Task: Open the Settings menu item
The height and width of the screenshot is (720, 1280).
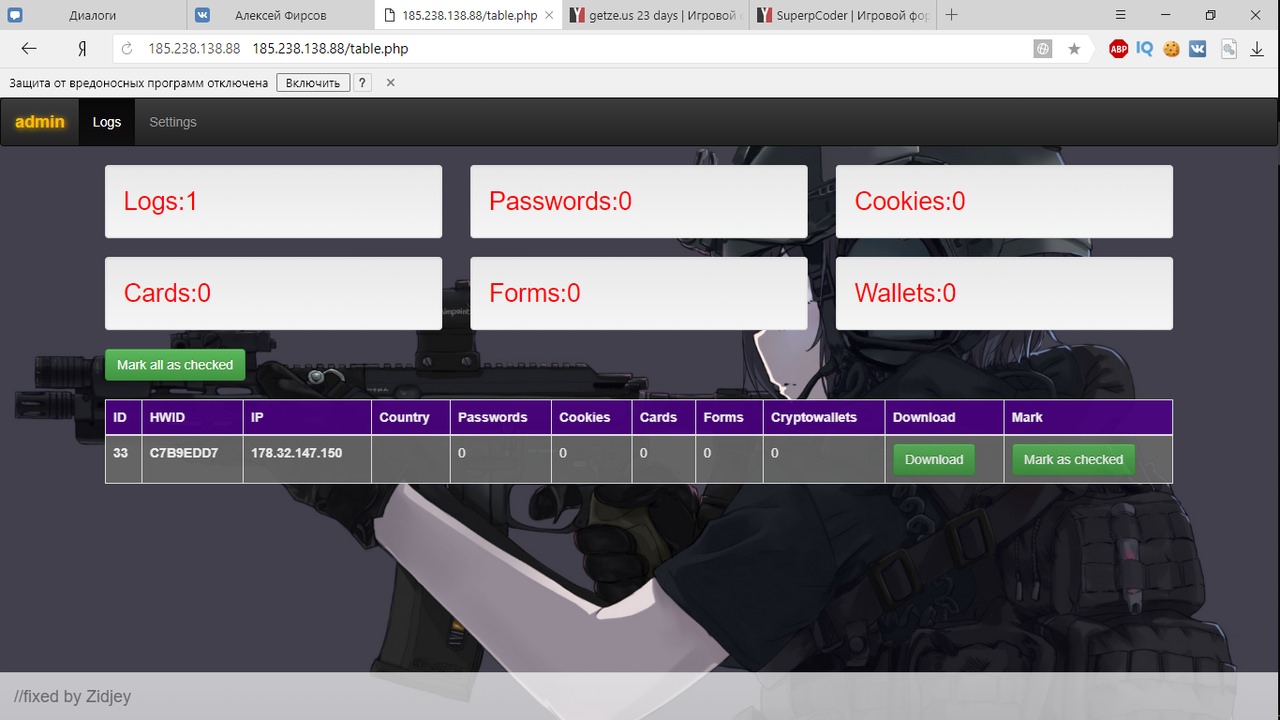Action: (173, 122)
